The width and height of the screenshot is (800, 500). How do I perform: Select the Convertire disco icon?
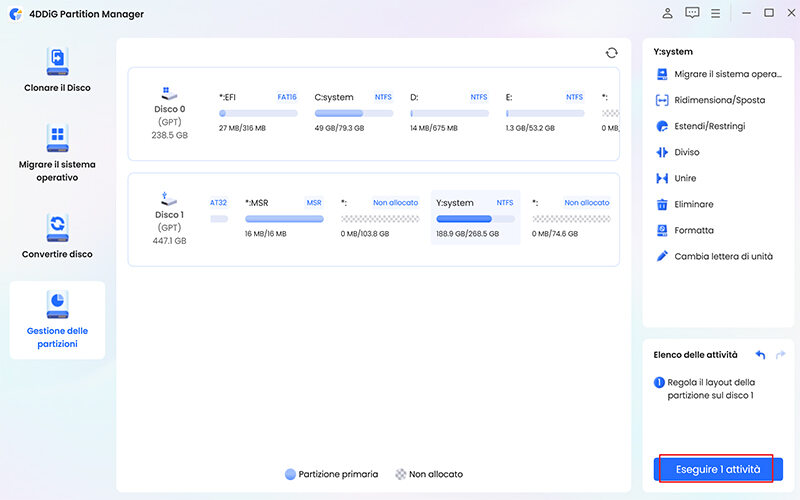coord(57,224)
